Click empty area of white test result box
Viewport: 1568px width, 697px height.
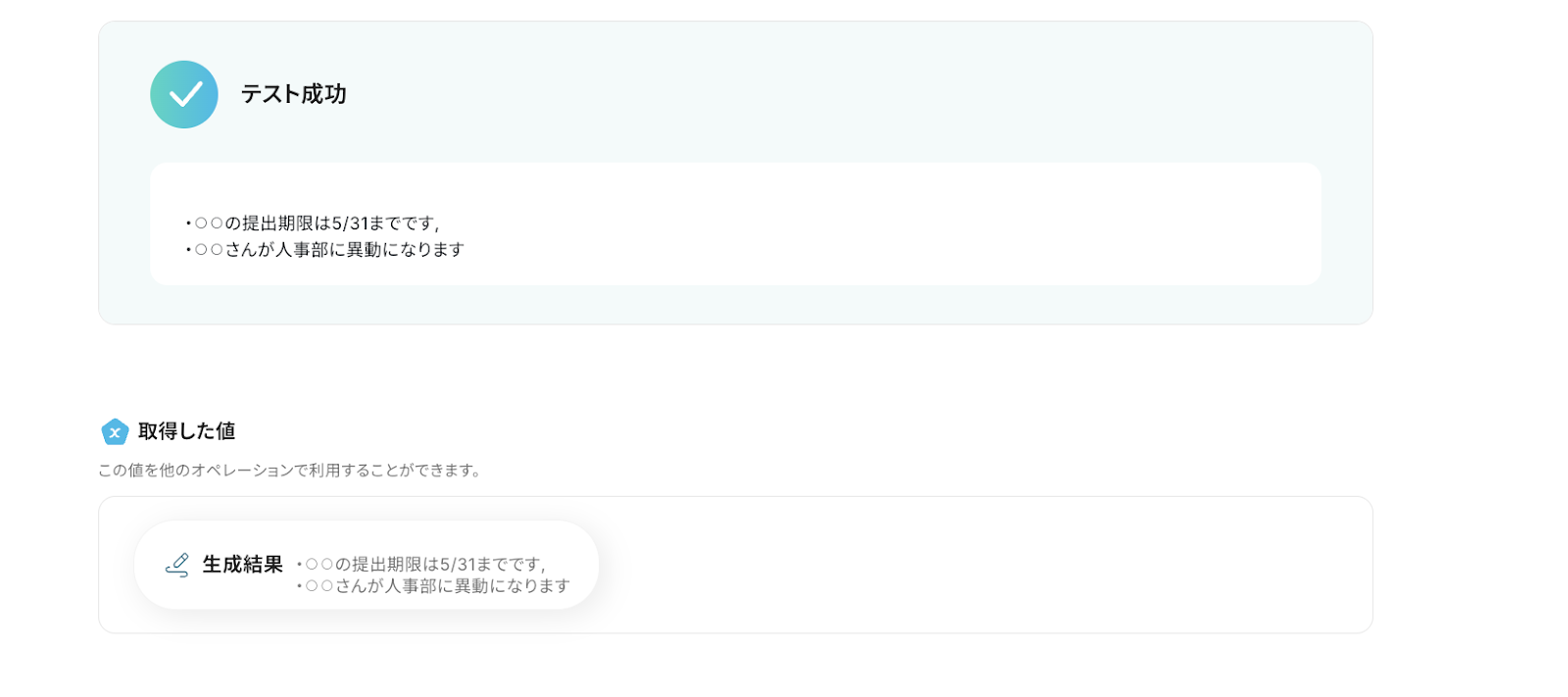(882, 225)
